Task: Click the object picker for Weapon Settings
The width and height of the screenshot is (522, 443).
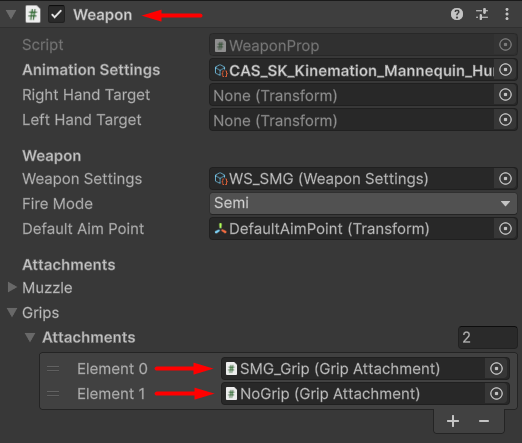Action: pyautogui.click(x=505, y=179)
